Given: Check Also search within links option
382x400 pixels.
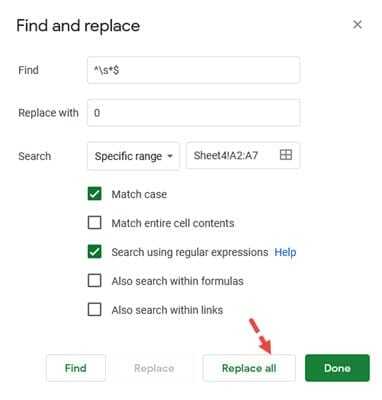Looking at the screenshot, I should coord(94,310).
